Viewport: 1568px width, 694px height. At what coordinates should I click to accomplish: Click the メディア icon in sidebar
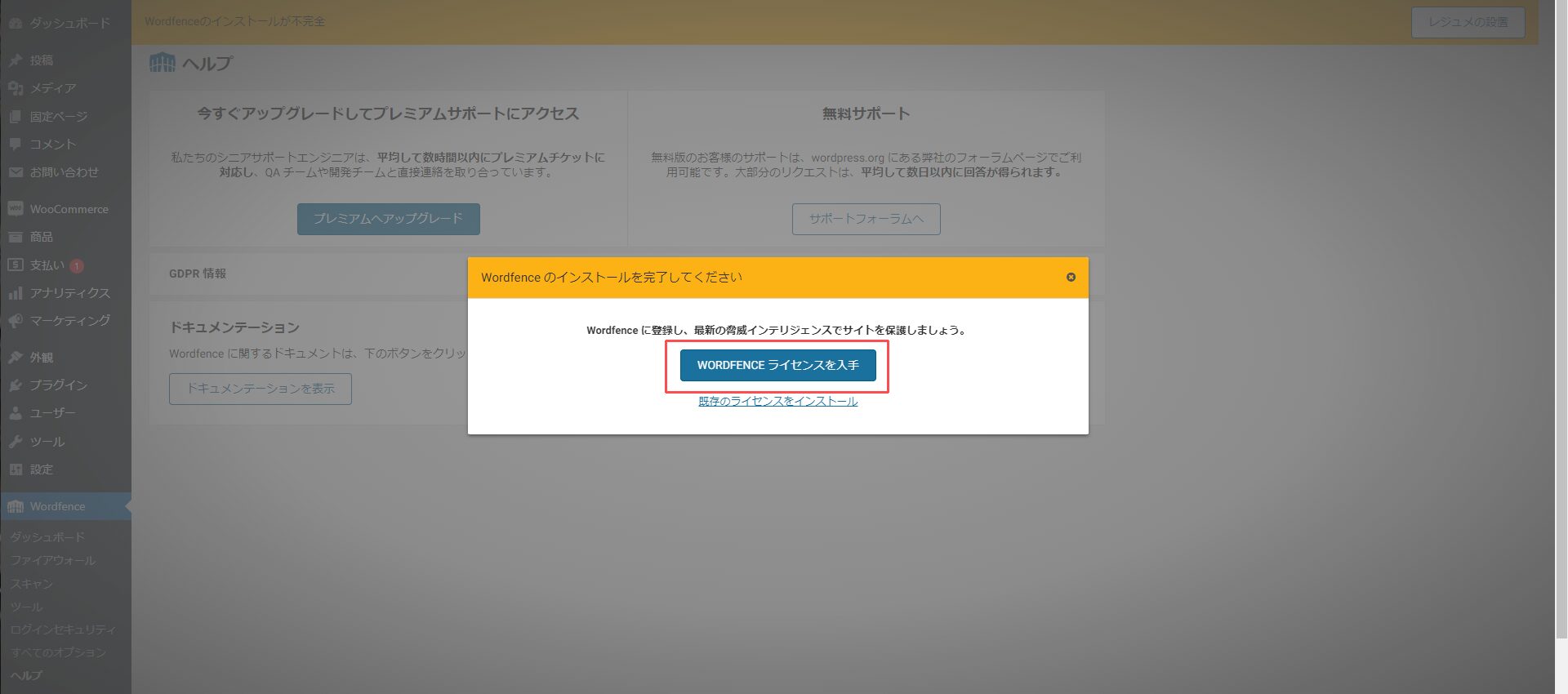[x=15, y=88]
